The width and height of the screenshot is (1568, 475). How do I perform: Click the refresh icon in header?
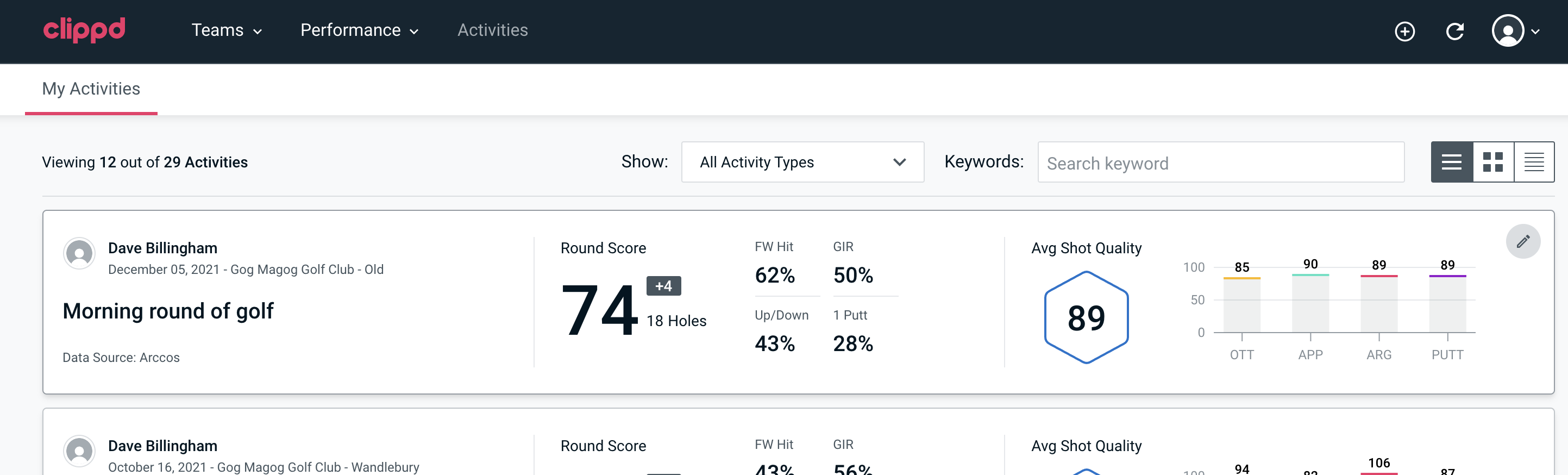(x=1454, y=31)
